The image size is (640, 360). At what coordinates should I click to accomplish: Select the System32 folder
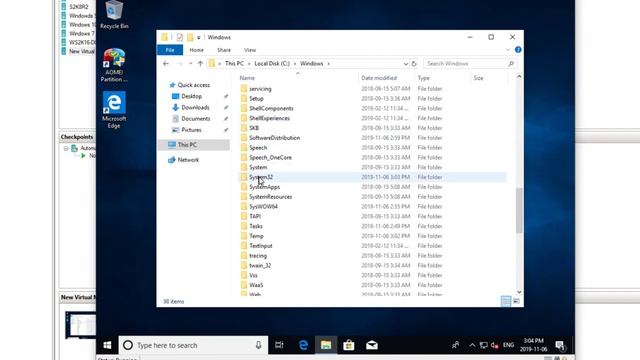coord(372,177)
